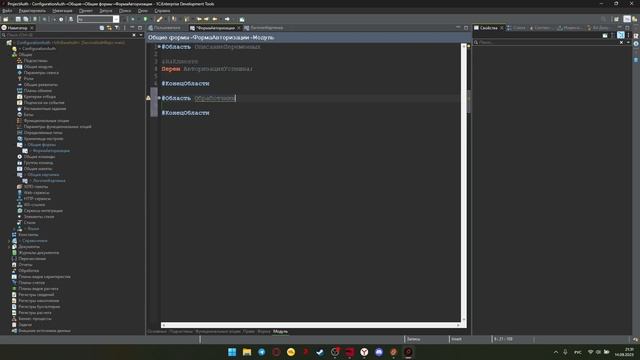Viewport: 640px width, 360px height.
Task: Clear the Navigator search with X
Action: (134, 35)
